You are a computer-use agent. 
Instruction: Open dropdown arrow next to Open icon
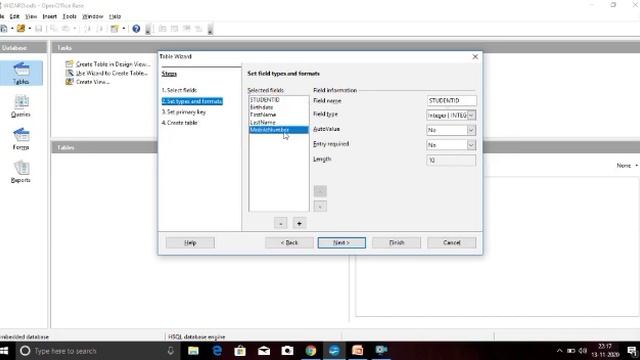(x=29, y=29)
